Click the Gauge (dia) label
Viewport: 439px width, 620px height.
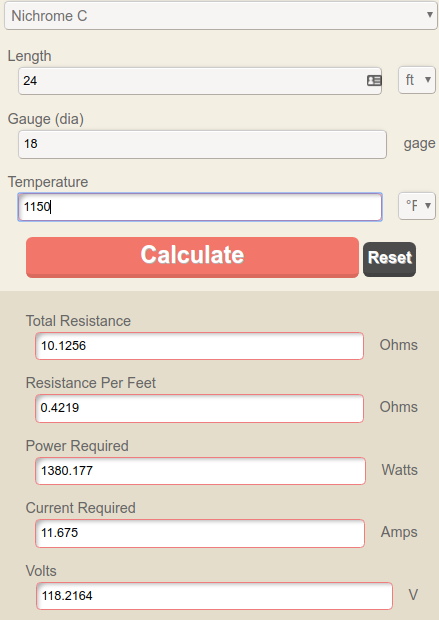click(46, 119)
